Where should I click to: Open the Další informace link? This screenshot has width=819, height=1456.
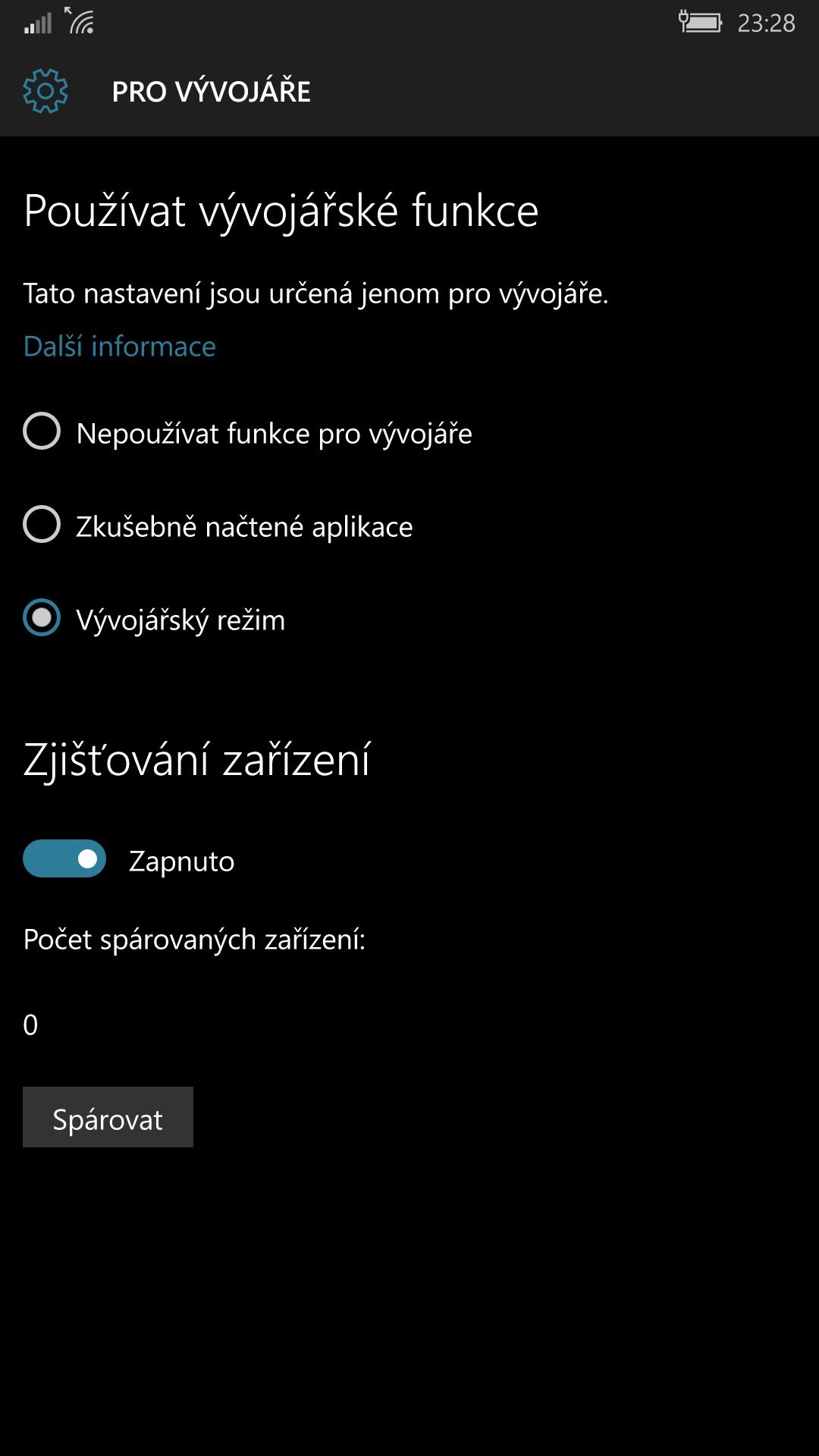point(120,347)
